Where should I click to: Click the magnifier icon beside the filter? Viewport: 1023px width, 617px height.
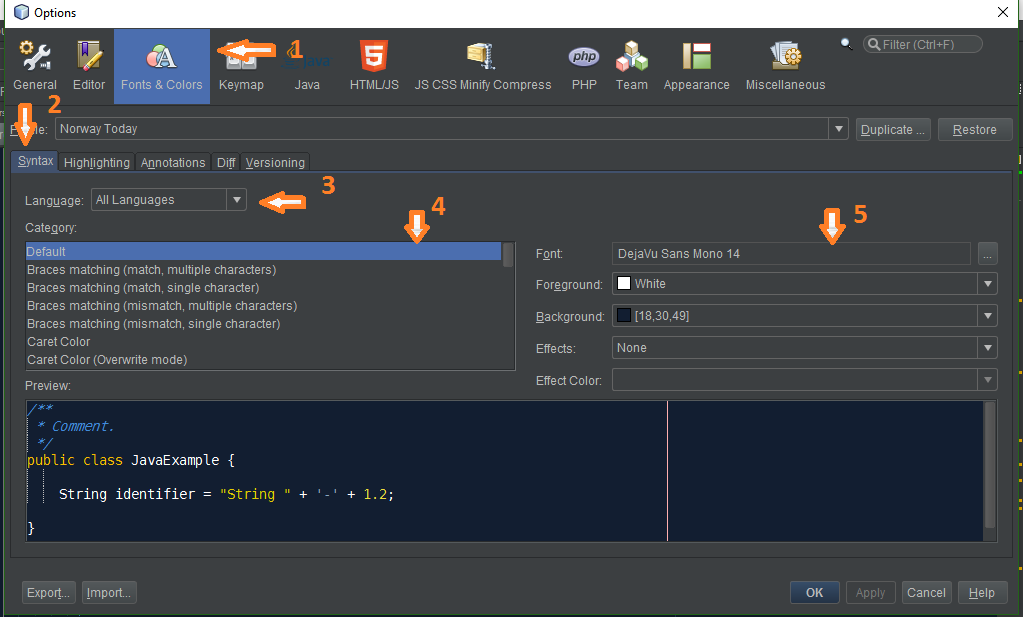846,44
